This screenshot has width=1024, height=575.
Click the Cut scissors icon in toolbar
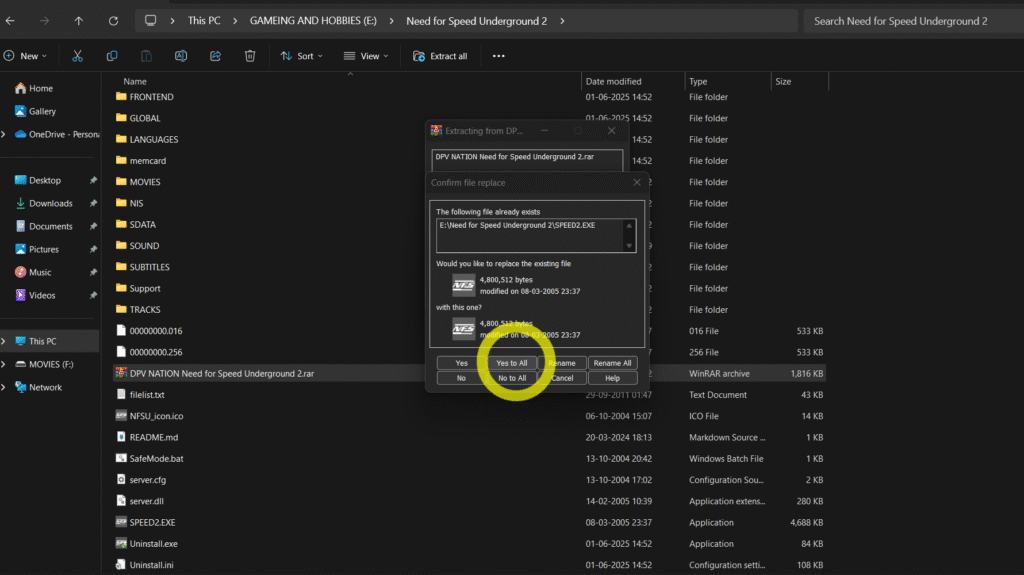coord(77,56)
